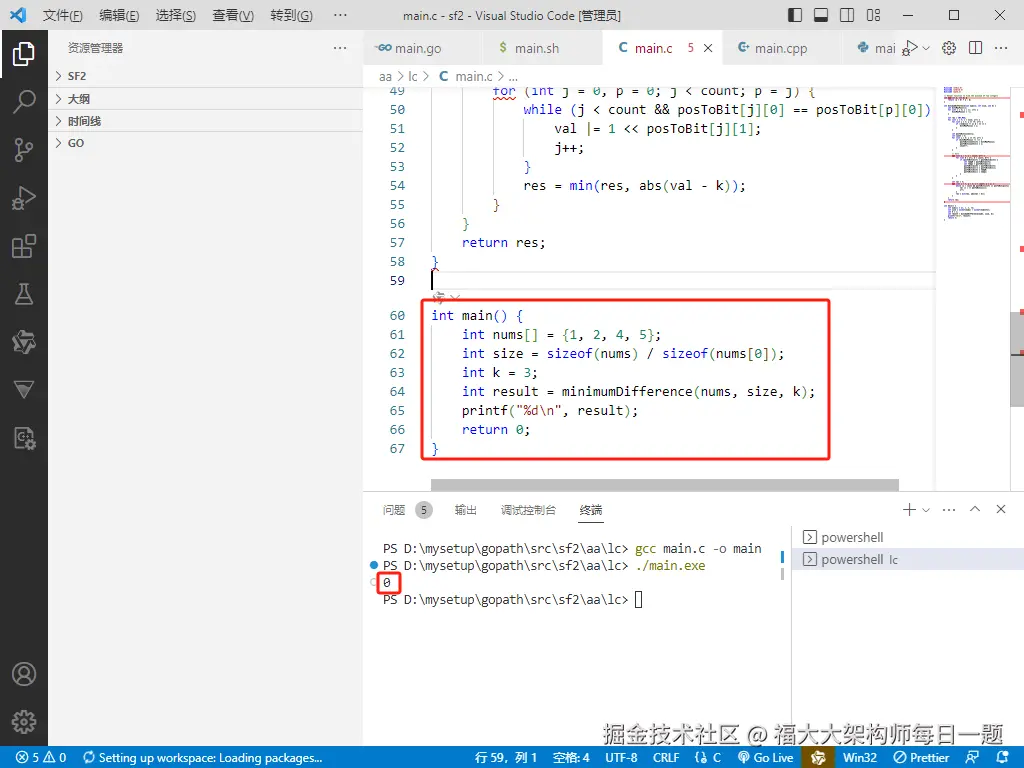
Task: Expand the SF2 folder section
Action: pyautogui.click(x=205, y=76)
